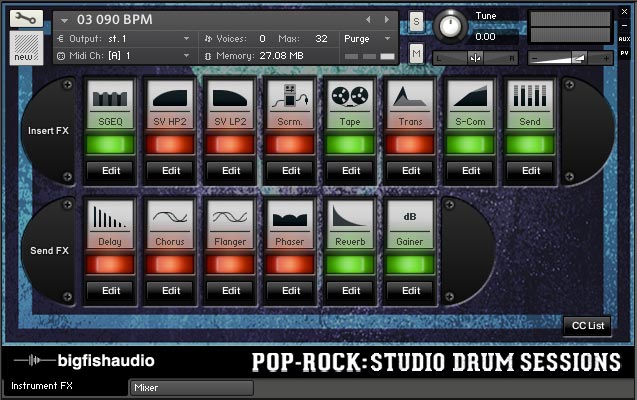This screenshot has height=400, width=637.
Task: Decrease volume with the minus button
Action: click(535, 58)
